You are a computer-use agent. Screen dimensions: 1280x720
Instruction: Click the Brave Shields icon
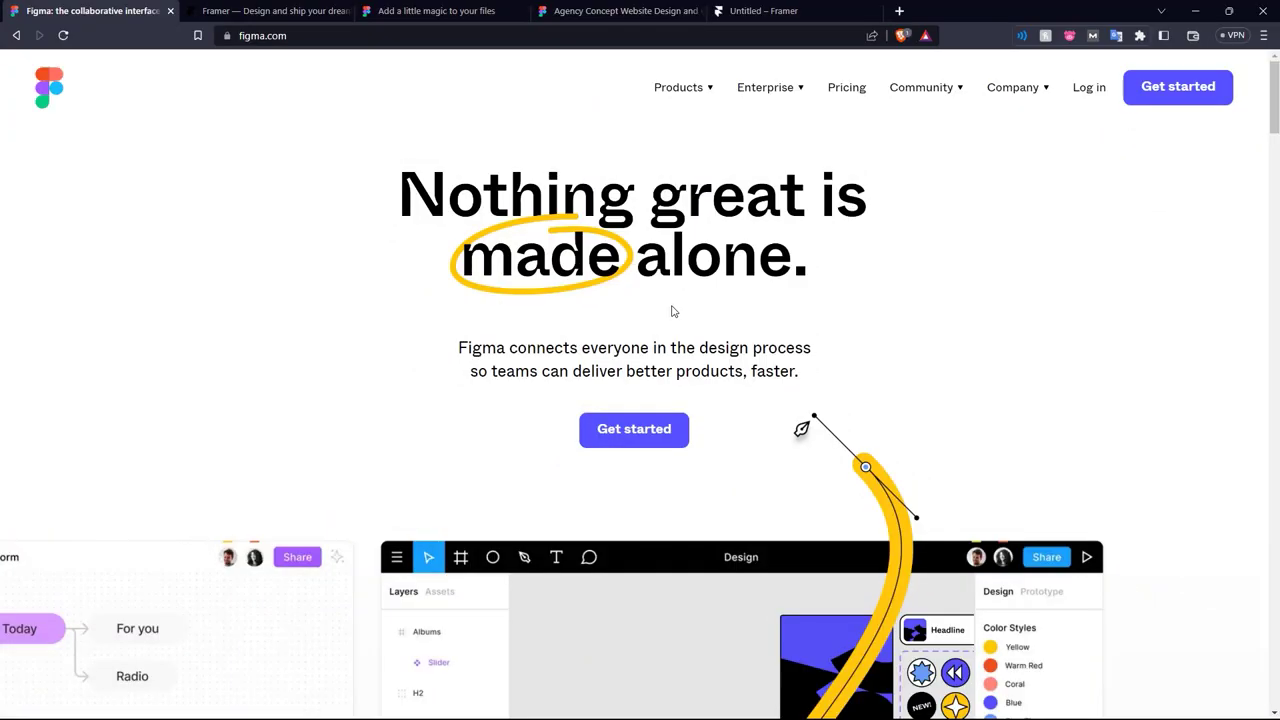[x=903, y=36]
